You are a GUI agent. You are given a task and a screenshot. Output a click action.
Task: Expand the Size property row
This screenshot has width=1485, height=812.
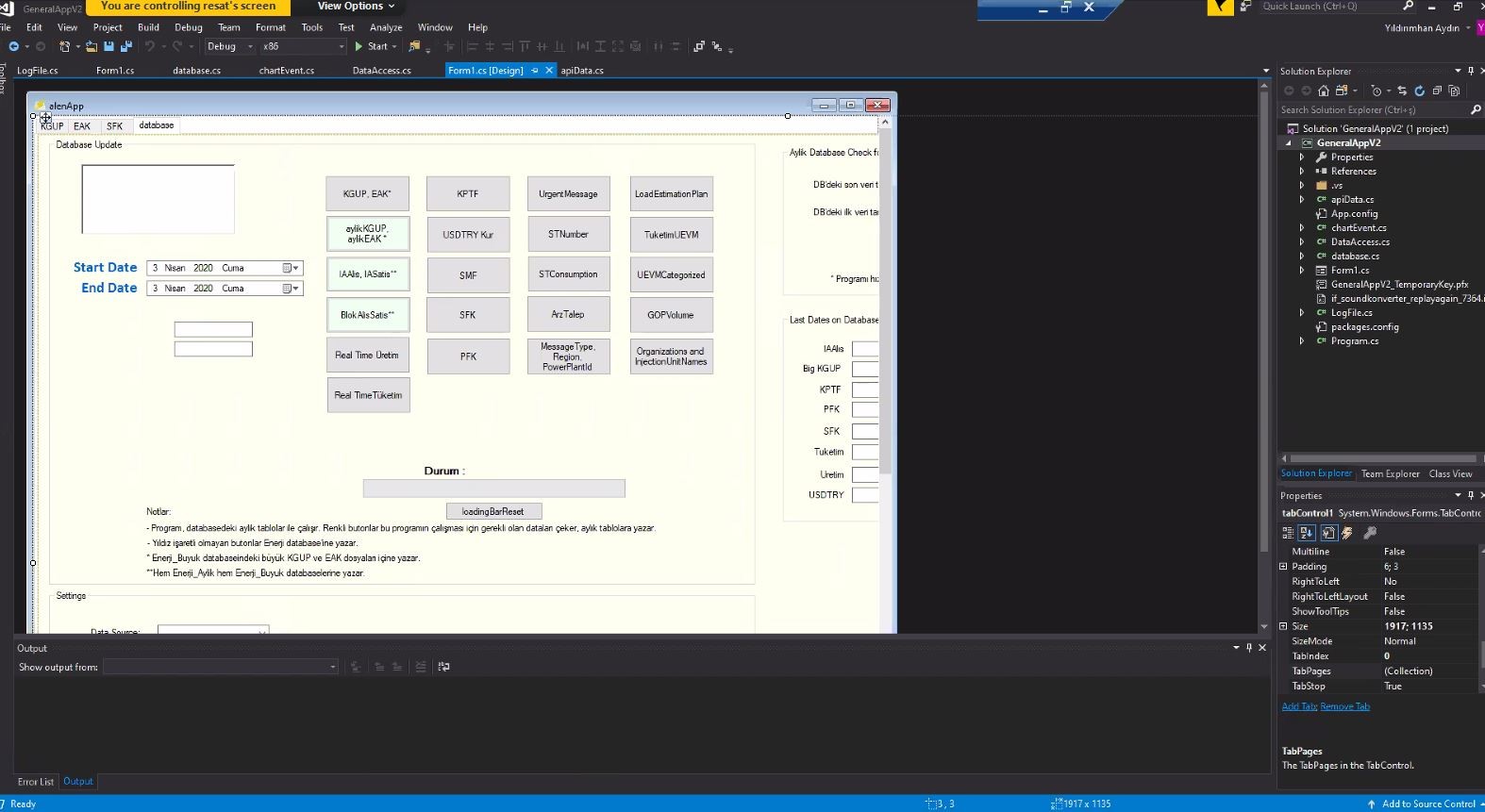pos(1283,626)
